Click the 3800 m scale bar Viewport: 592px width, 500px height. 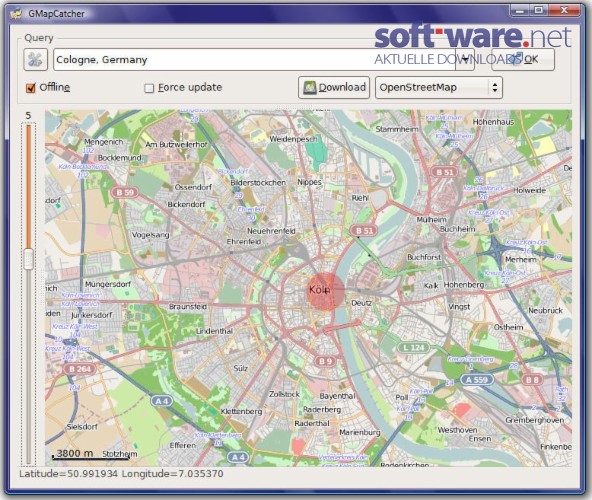click(91, 454)
